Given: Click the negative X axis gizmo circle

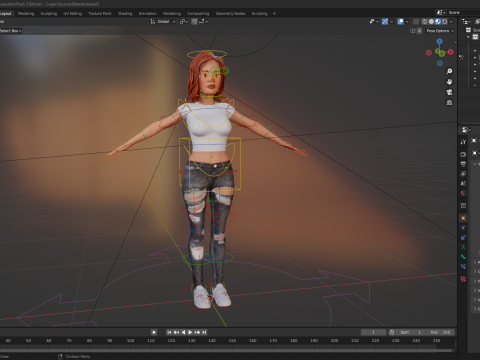Looking at the screenshot, I should click(429, 53).
